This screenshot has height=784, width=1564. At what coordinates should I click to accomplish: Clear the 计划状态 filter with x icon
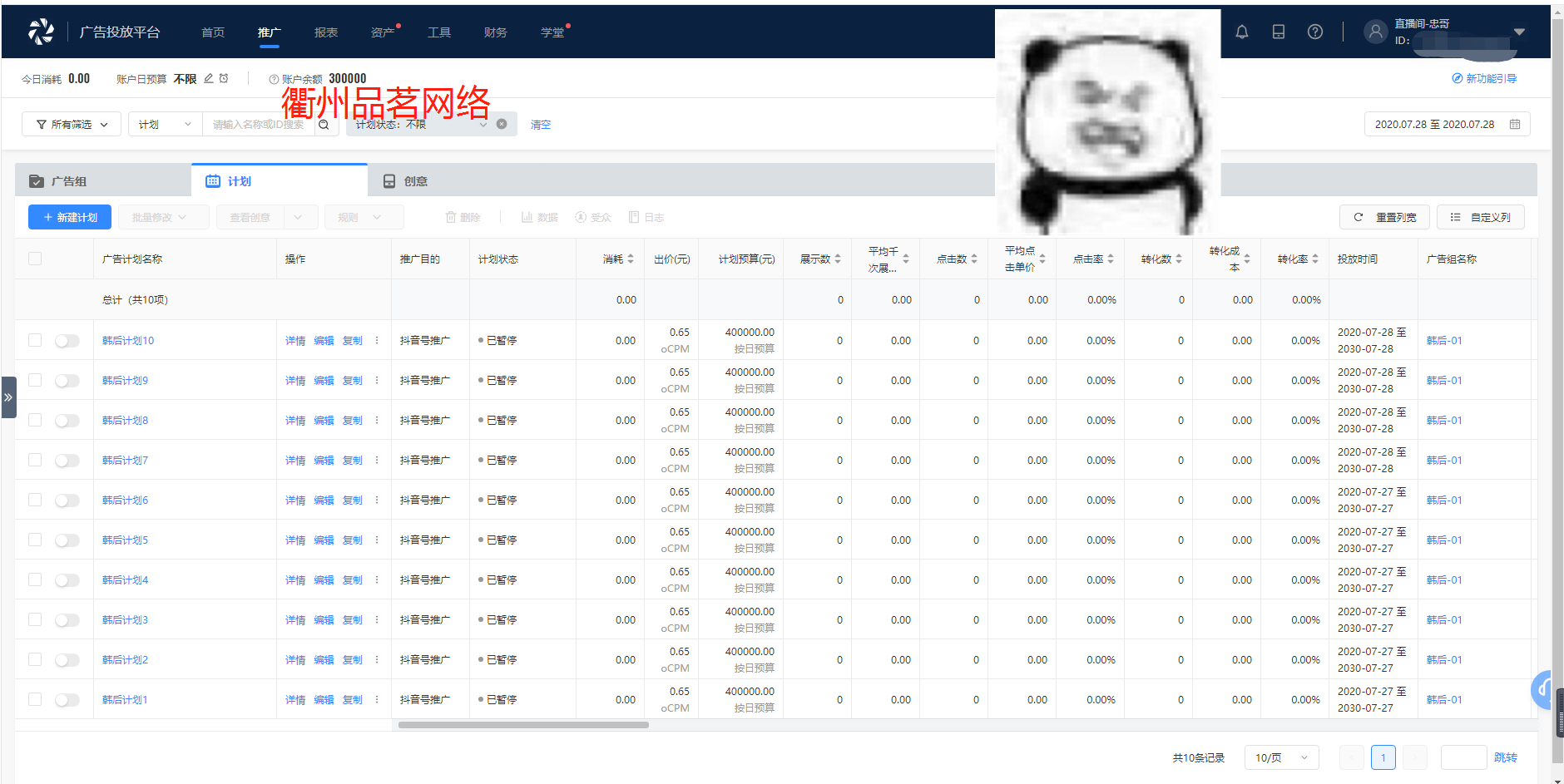[502, 124]
